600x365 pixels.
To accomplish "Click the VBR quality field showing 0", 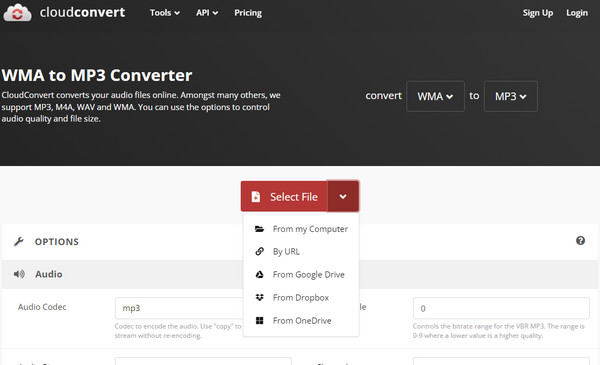I will pyautogui.click(x=501, y=308).
